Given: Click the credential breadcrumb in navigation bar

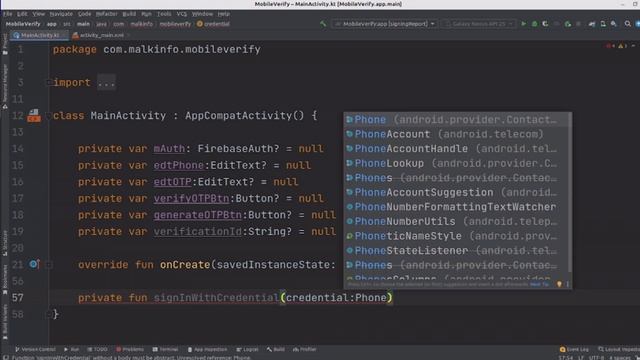Looking at the screenshot, I should 213,24.
